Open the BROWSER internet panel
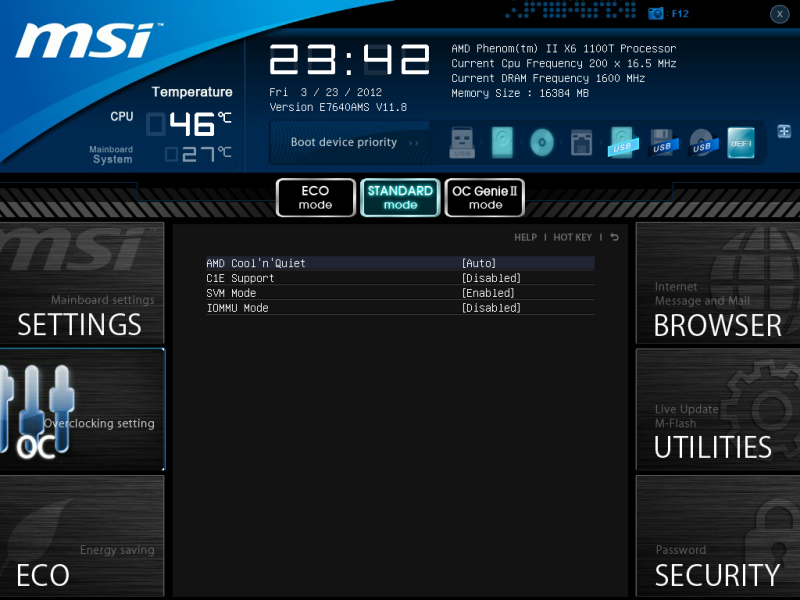This screenshot has width=800, height=600. click(718, 283)
